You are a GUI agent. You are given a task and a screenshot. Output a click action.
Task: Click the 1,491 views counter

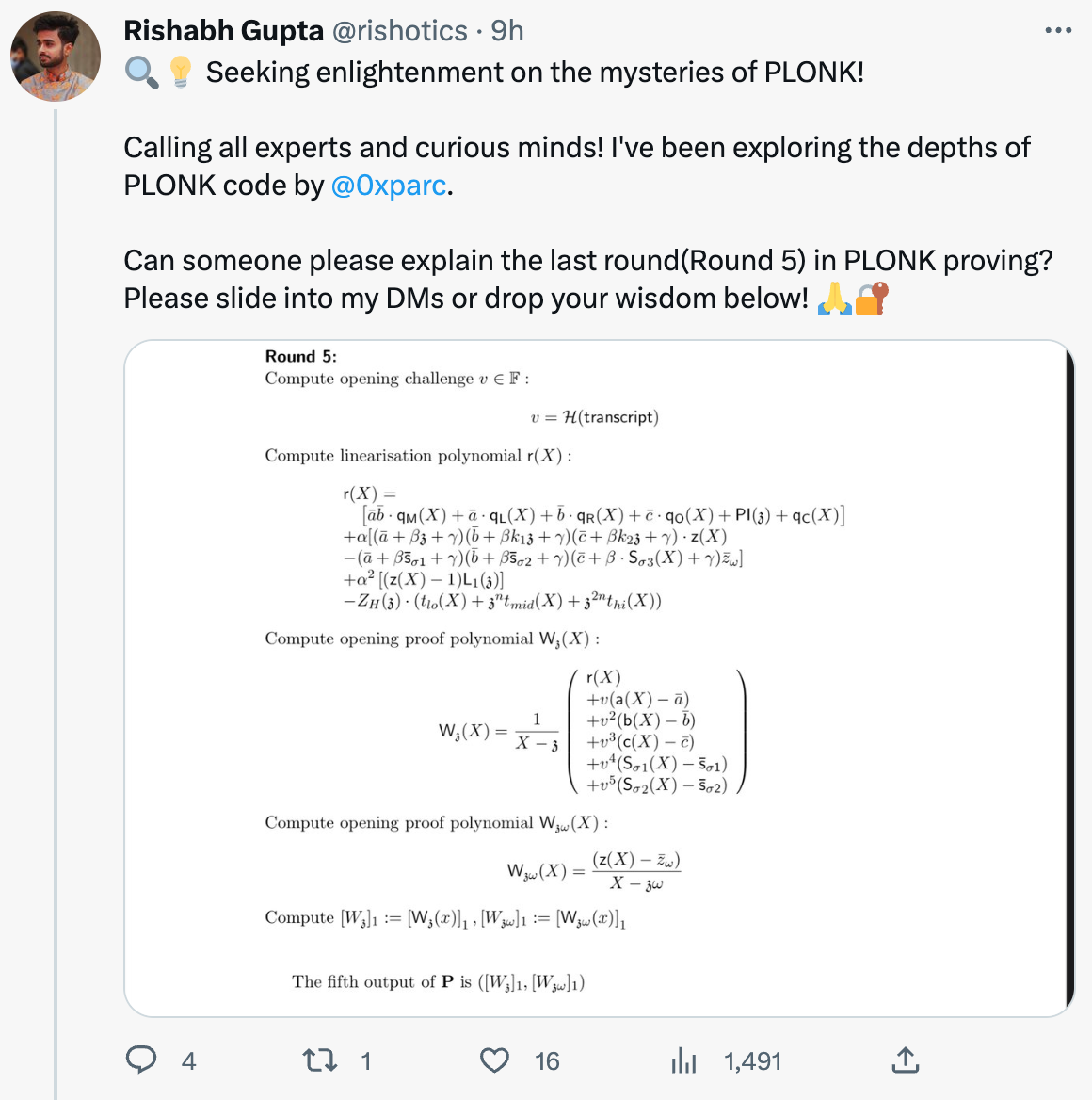pyautogui.click(x=751, y=1060)
